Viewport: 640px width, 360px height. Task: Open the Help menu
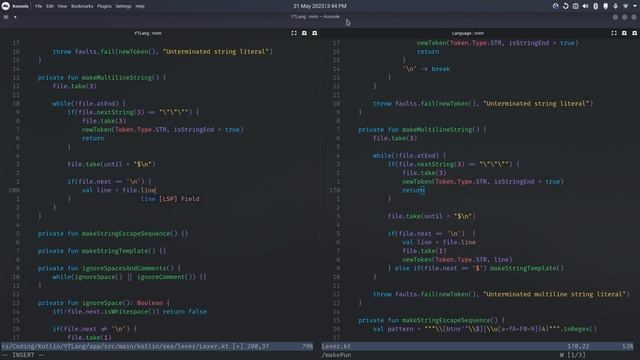click(140, 6)
